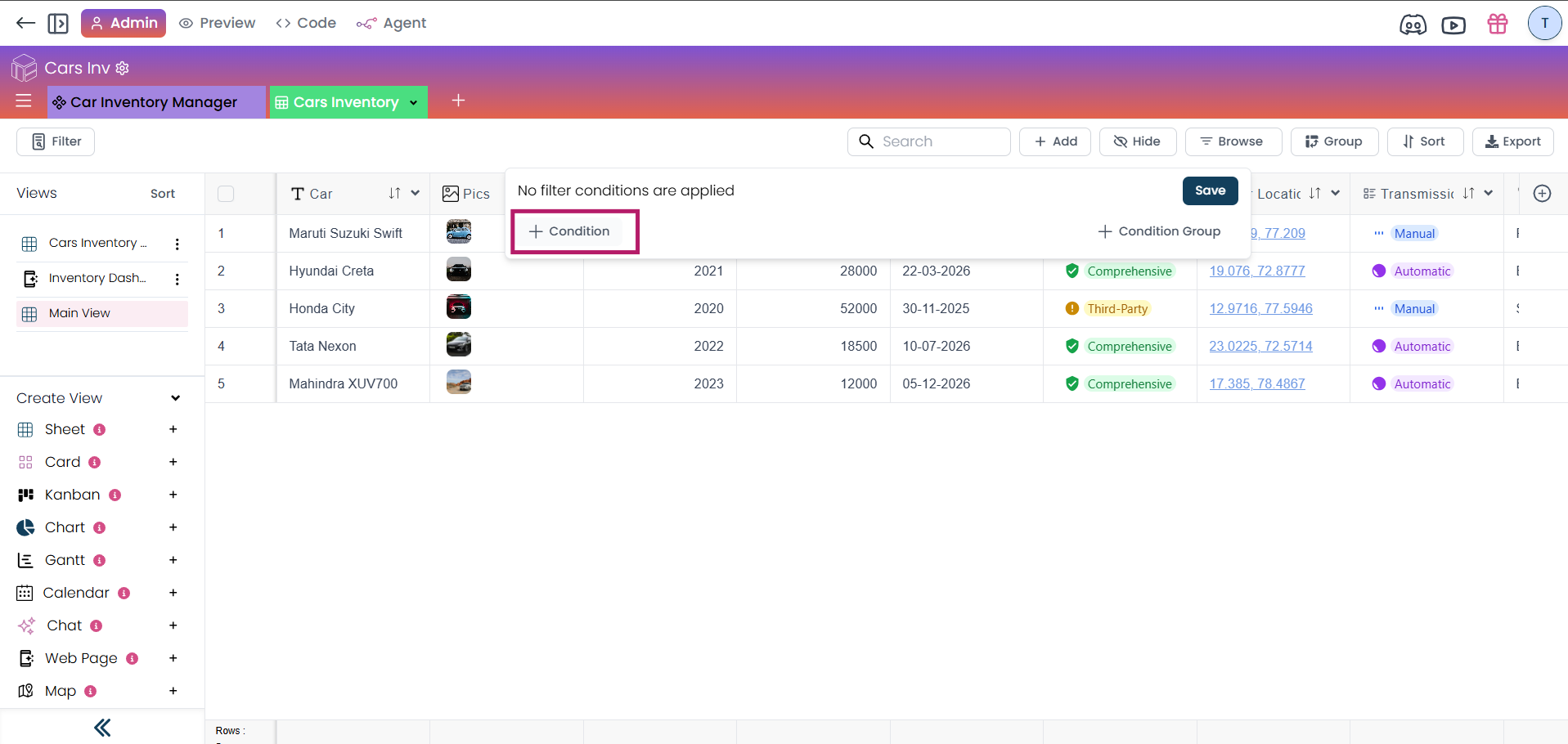Open the YouTube video tutorials icon
This screenshot has width=1568, height=744.
point(1453,25)
